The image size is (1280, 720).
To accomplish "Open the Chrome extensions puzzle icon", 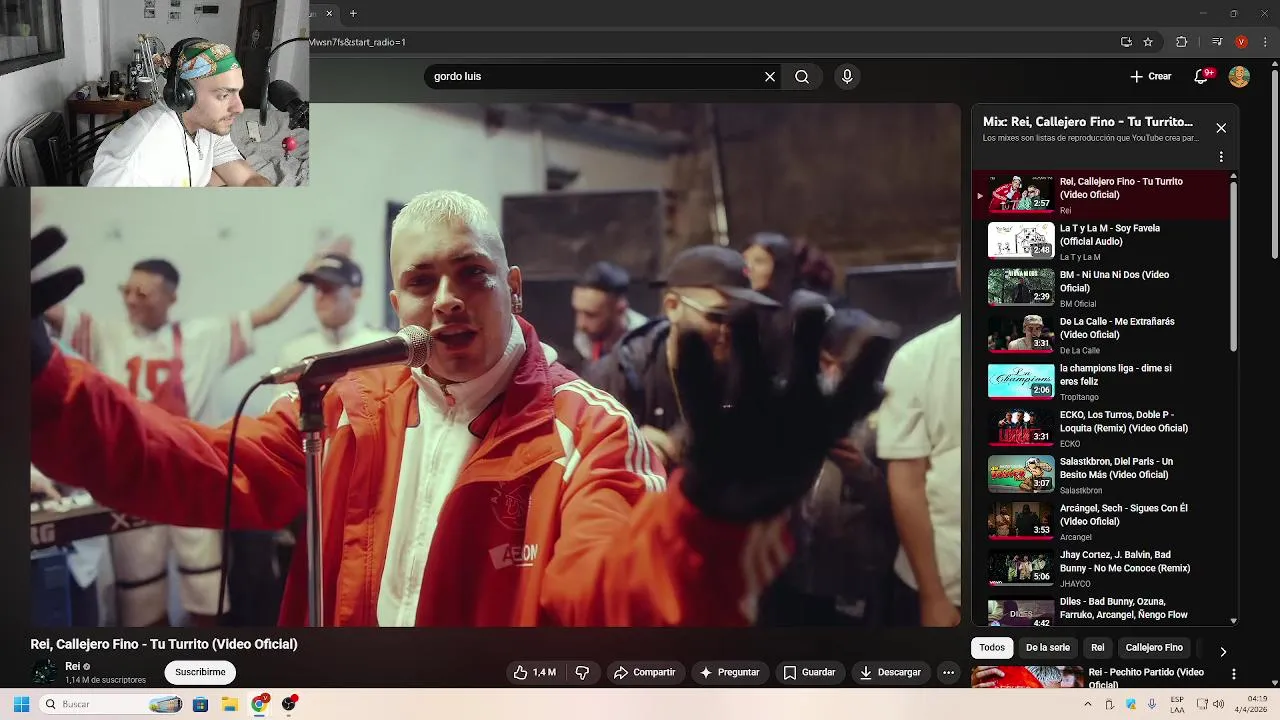I will tap(1181, 42).
